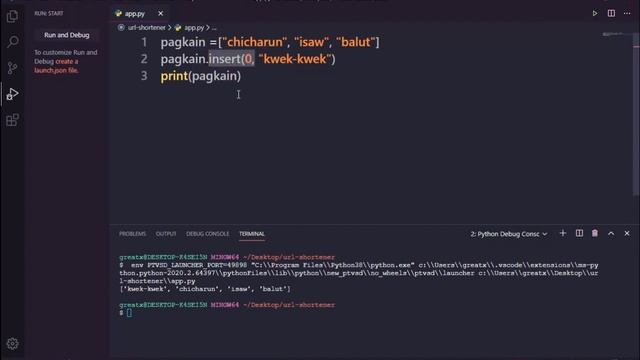Close the terminal panel
The width and height of the screenshot is (640, 360).
627,233
